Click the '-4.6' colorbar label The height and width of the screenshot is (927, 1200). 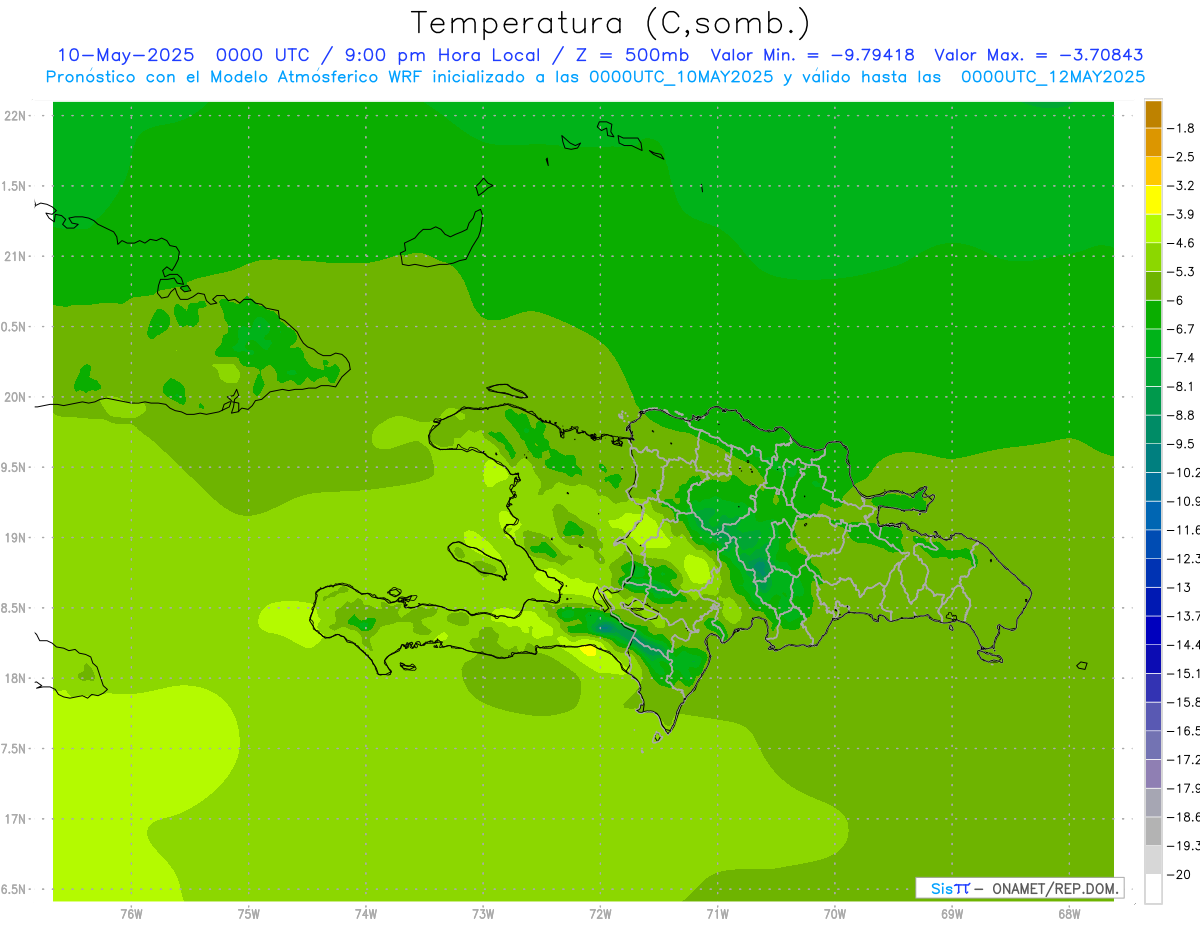coord(1182,243)
